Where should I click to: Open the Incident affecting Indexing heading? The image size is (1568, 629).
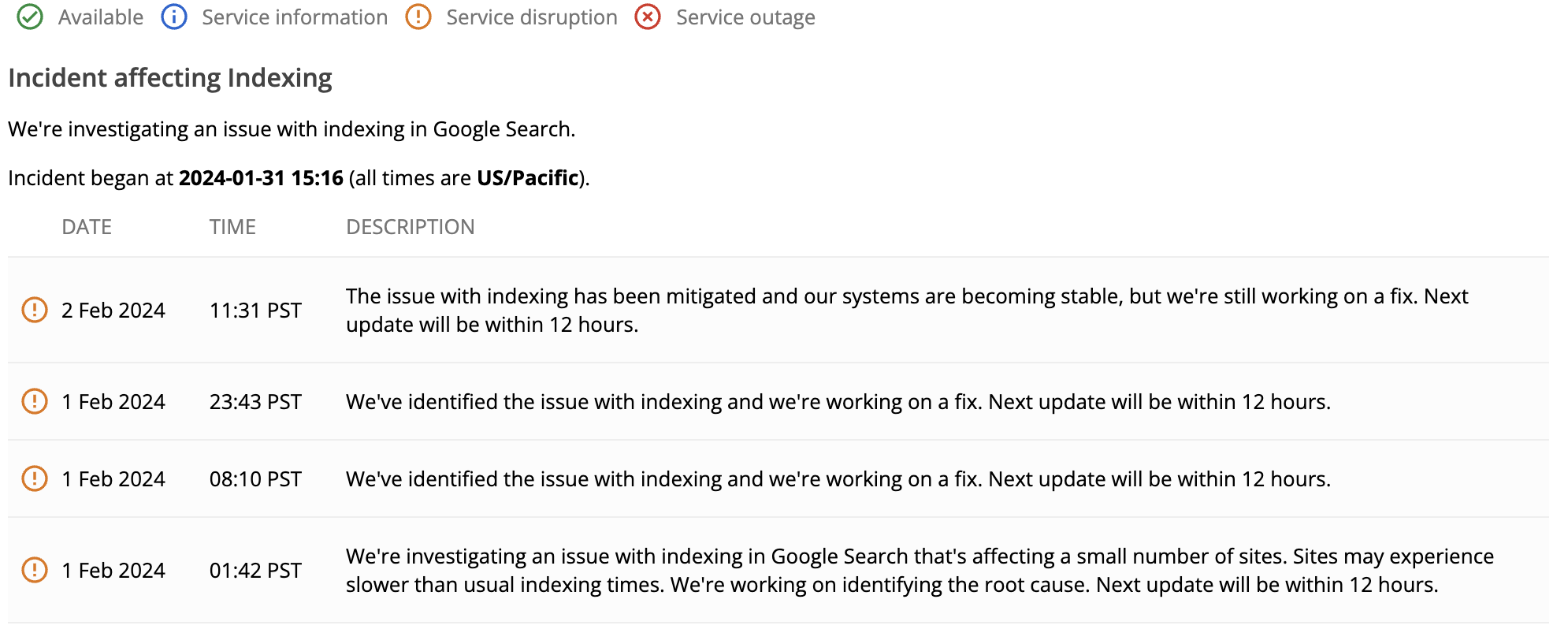tap(169, 77)
